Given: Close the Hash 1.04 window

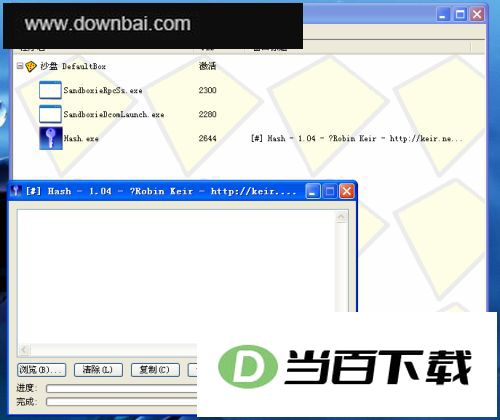Looking at the screenshot, I should click(347, 191).
